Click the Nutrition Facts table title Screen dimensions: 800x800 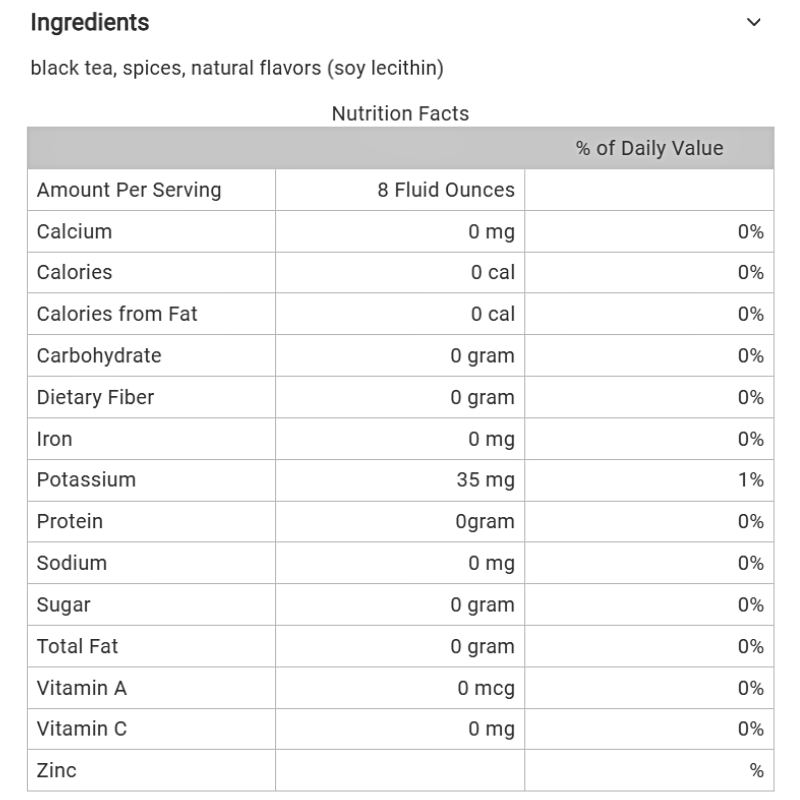tap(400, 114)
